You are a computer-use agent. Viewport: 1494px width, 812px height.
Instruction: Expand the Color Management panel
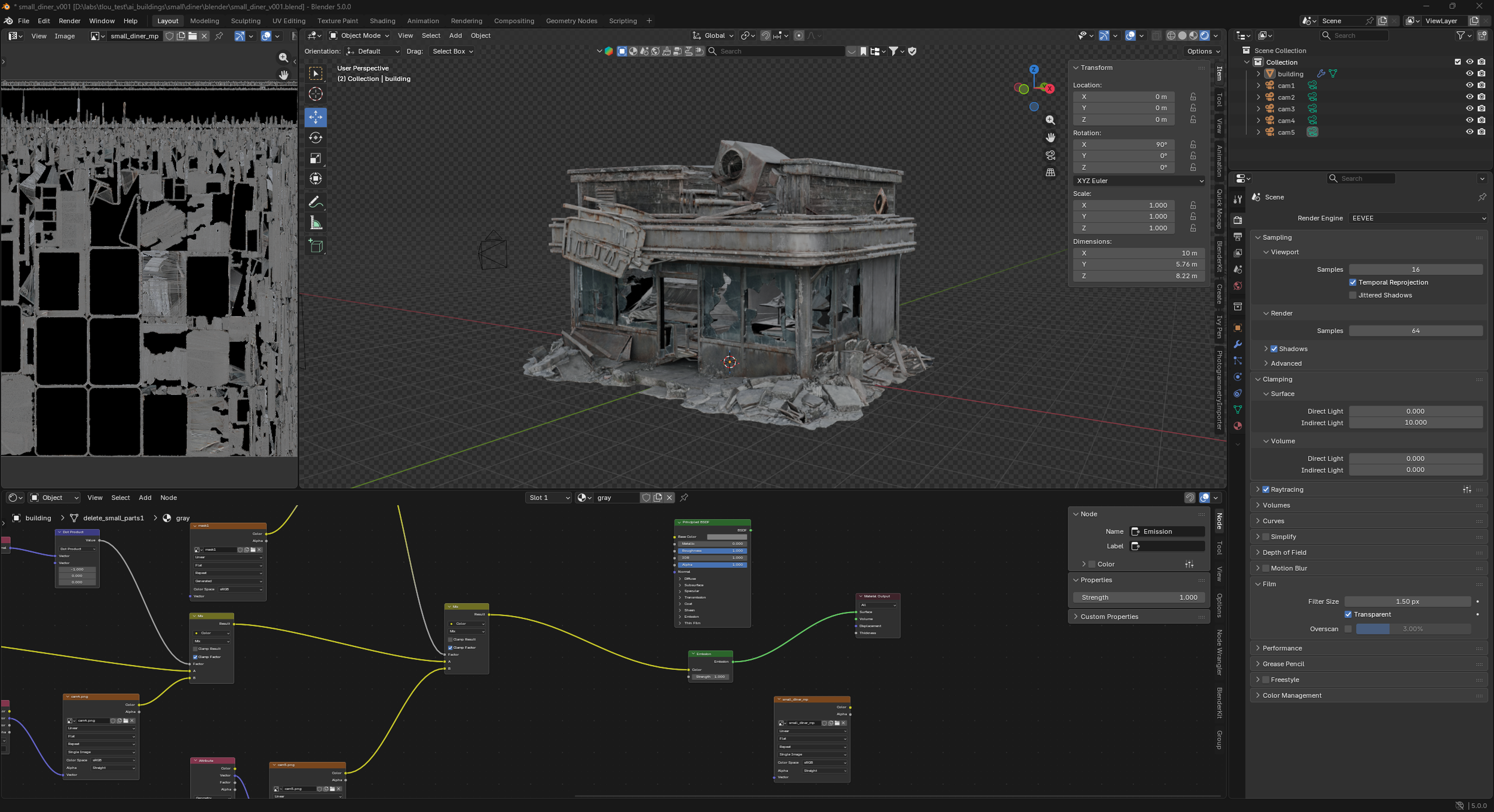pyautogui.click(x=1291, y=696)
